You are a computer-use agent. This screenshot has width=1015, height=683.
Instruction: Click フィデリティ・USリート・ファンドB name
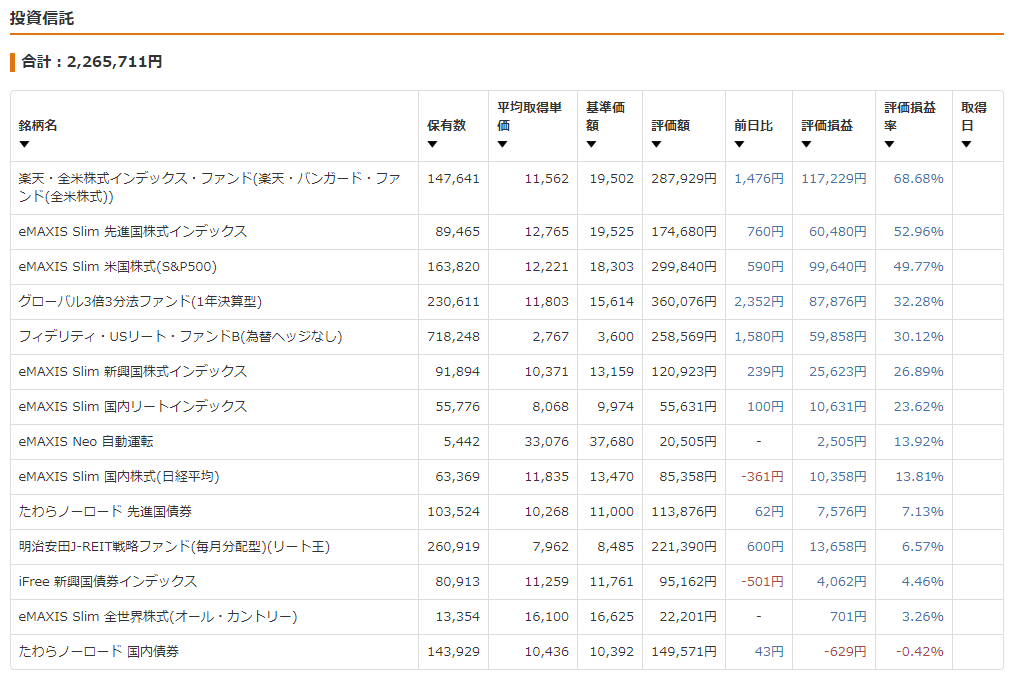click(180, 337)
